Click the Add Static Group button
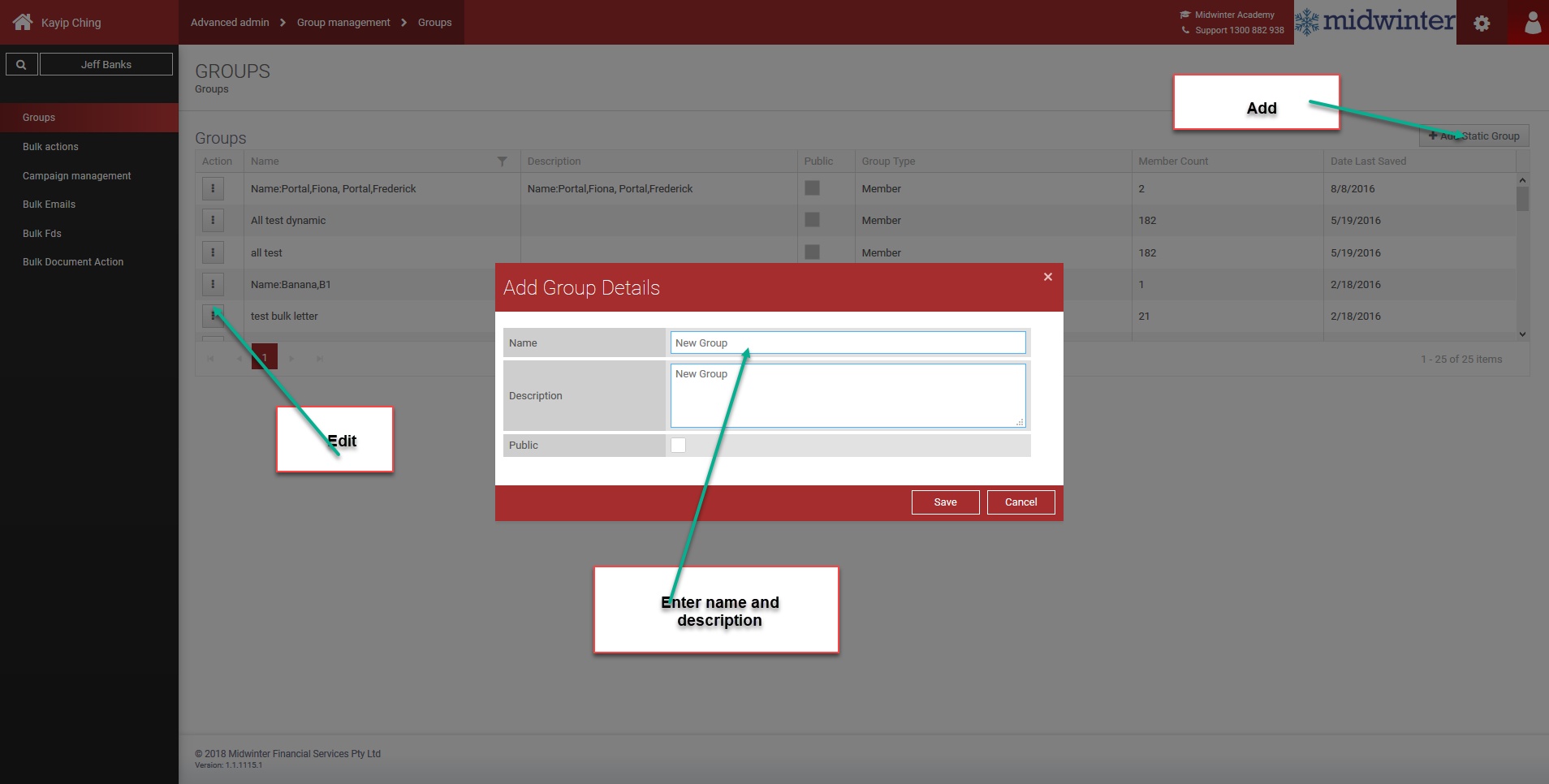 click(1473, 136)
